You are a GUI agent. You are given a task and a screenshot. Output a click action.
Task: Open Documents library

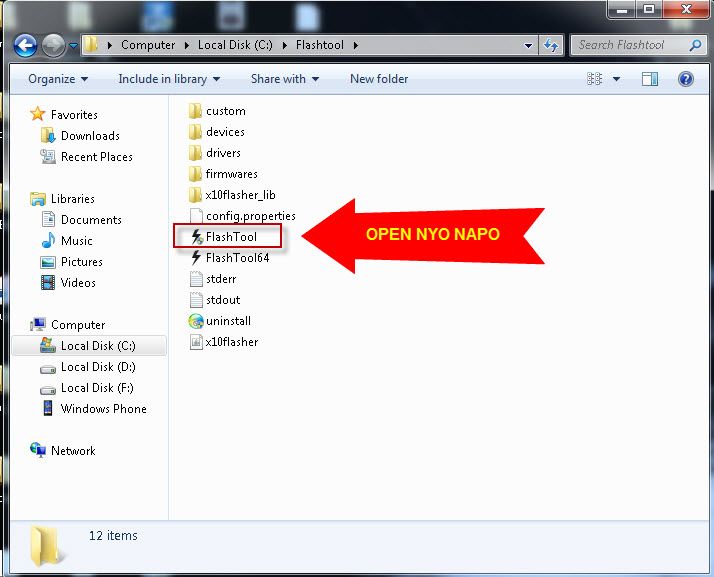pos(91,220)
